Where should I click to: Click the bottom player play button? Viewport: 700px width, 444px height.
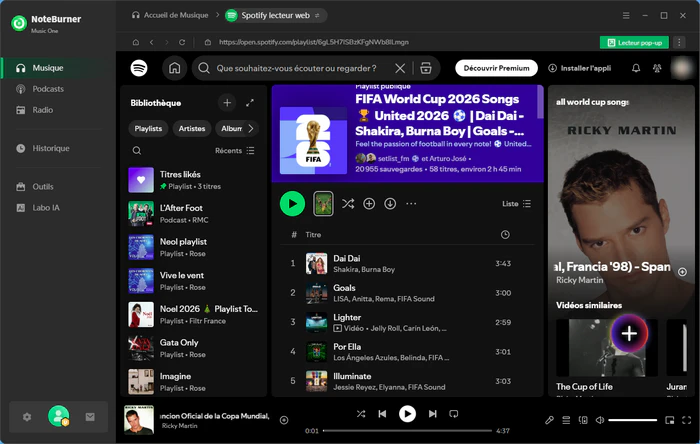(407, 414)
